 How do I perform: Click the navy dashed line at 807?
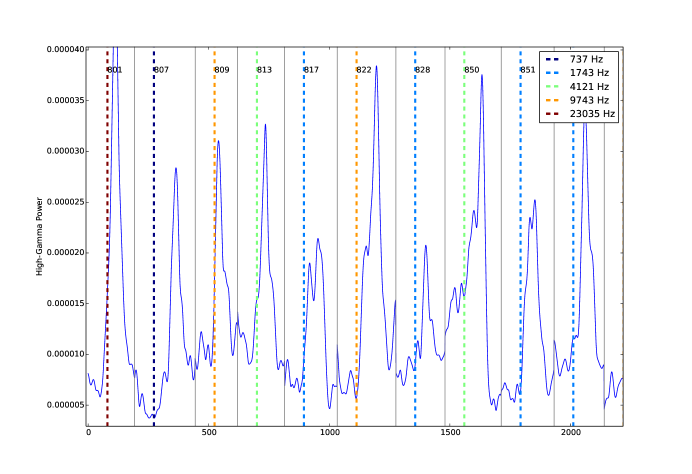tap(154, 238)
